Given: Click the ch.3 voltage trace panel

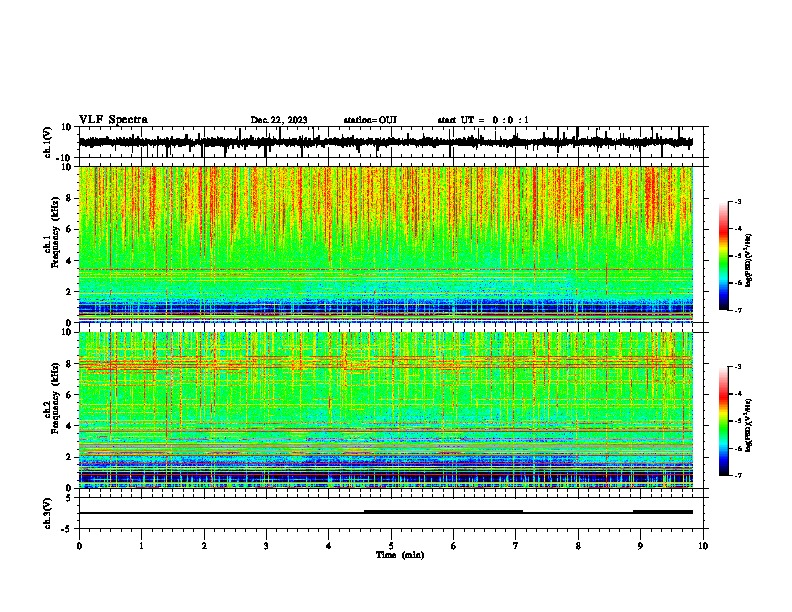Looking at the screenshot, I should point(391,513).
